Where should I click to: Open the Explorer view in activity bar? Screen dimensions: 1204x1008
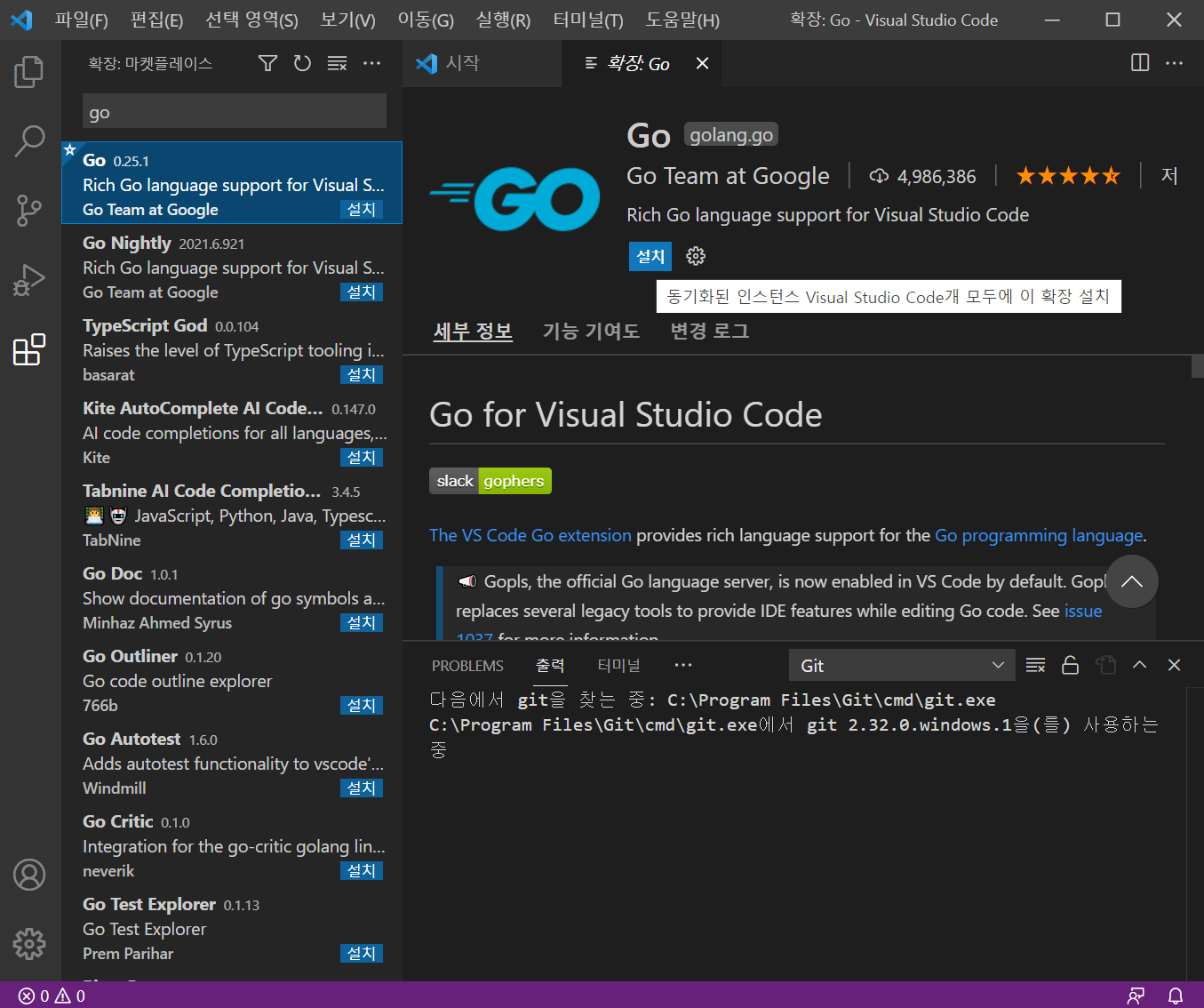(29, 72)
